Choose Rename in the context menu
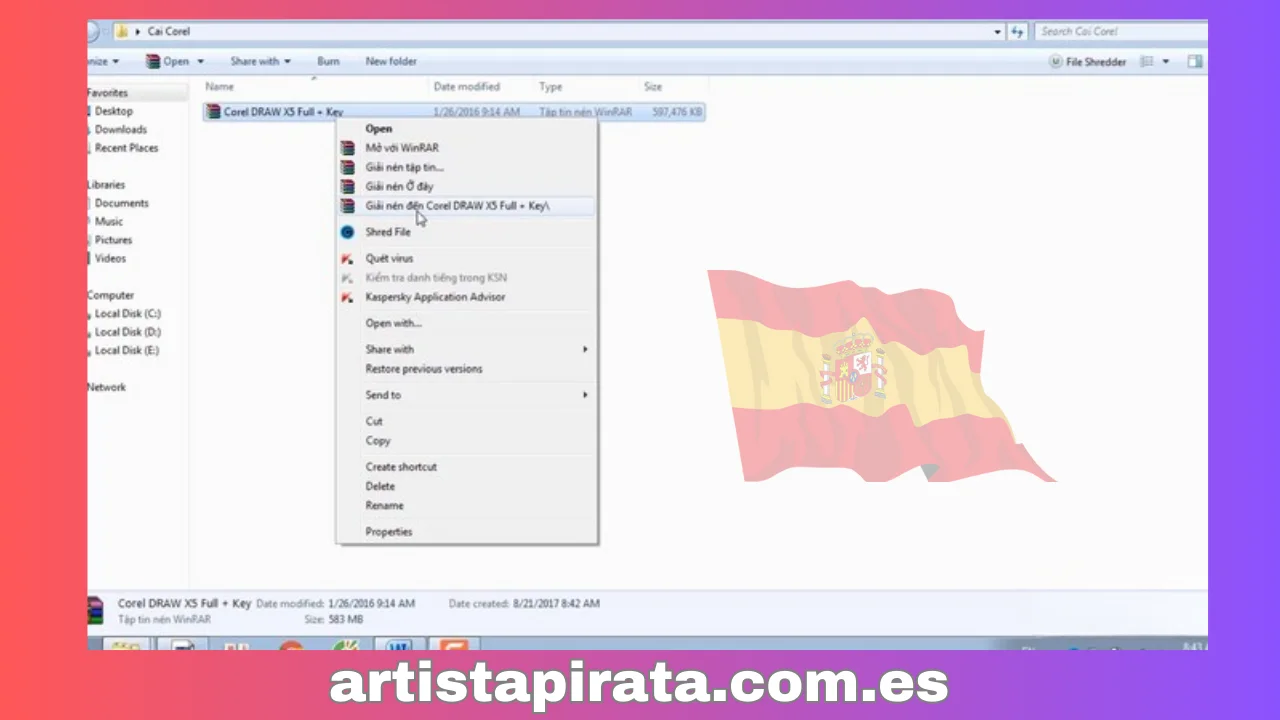Viewport: 1280px width, 720px height. click(384, 506)
